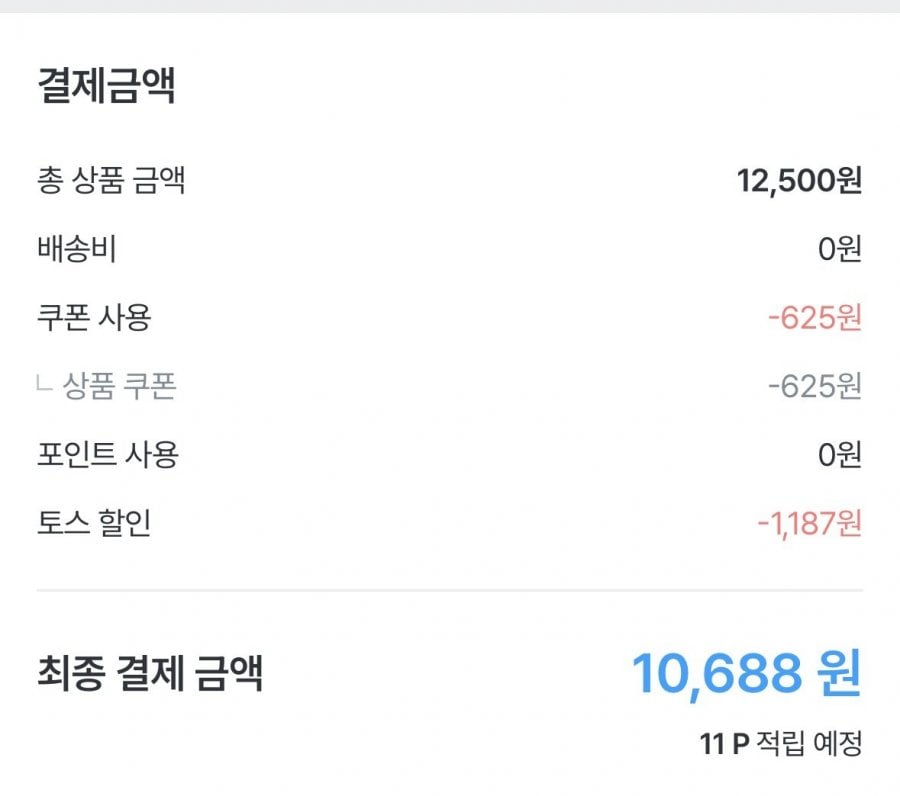The image size is (900, 796).
Task: Click the 0원 amount beside 배송비
Action: coord(839,250)
